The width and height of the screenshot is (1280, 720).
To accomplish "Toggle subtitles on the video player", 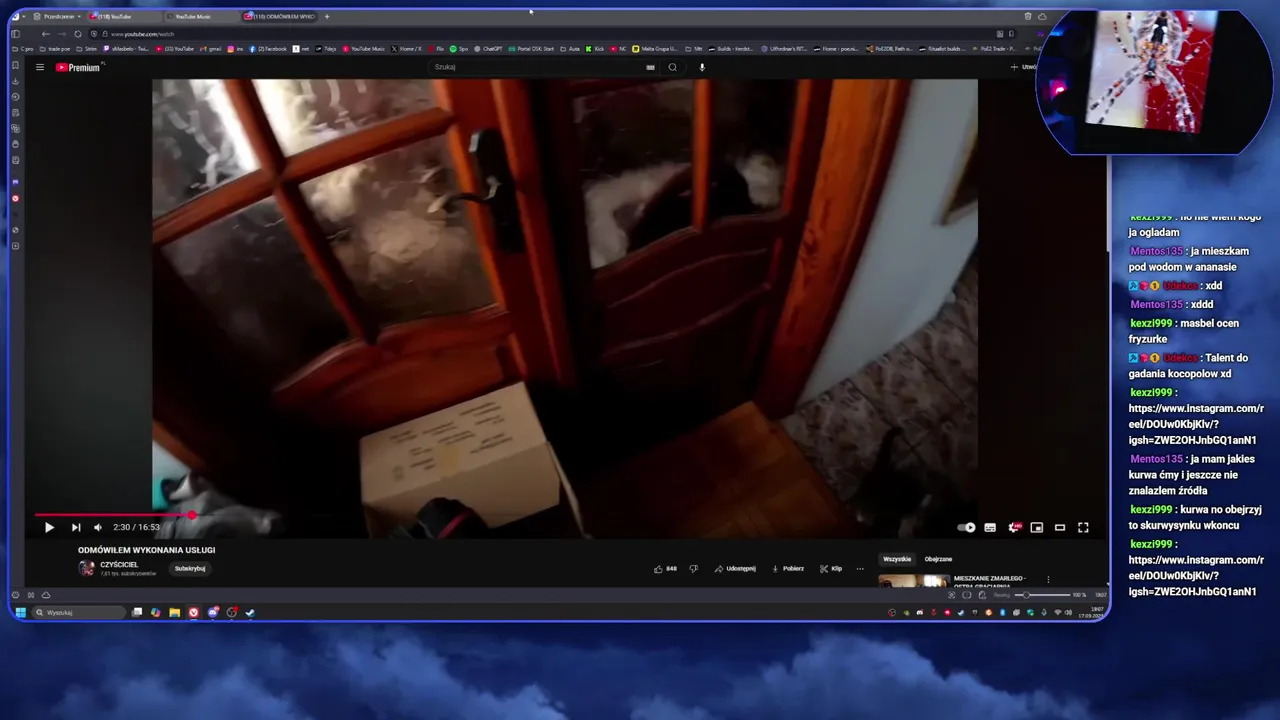I will pyautogui.click(x=990, y=527).
